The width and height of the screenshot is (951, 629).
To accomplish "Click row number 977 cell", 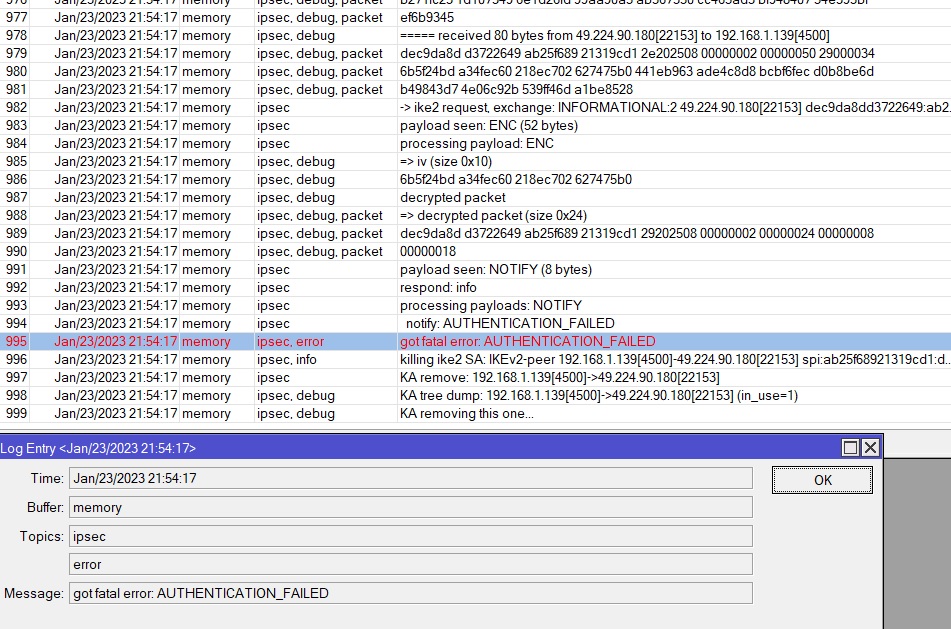I will [16, 18].
